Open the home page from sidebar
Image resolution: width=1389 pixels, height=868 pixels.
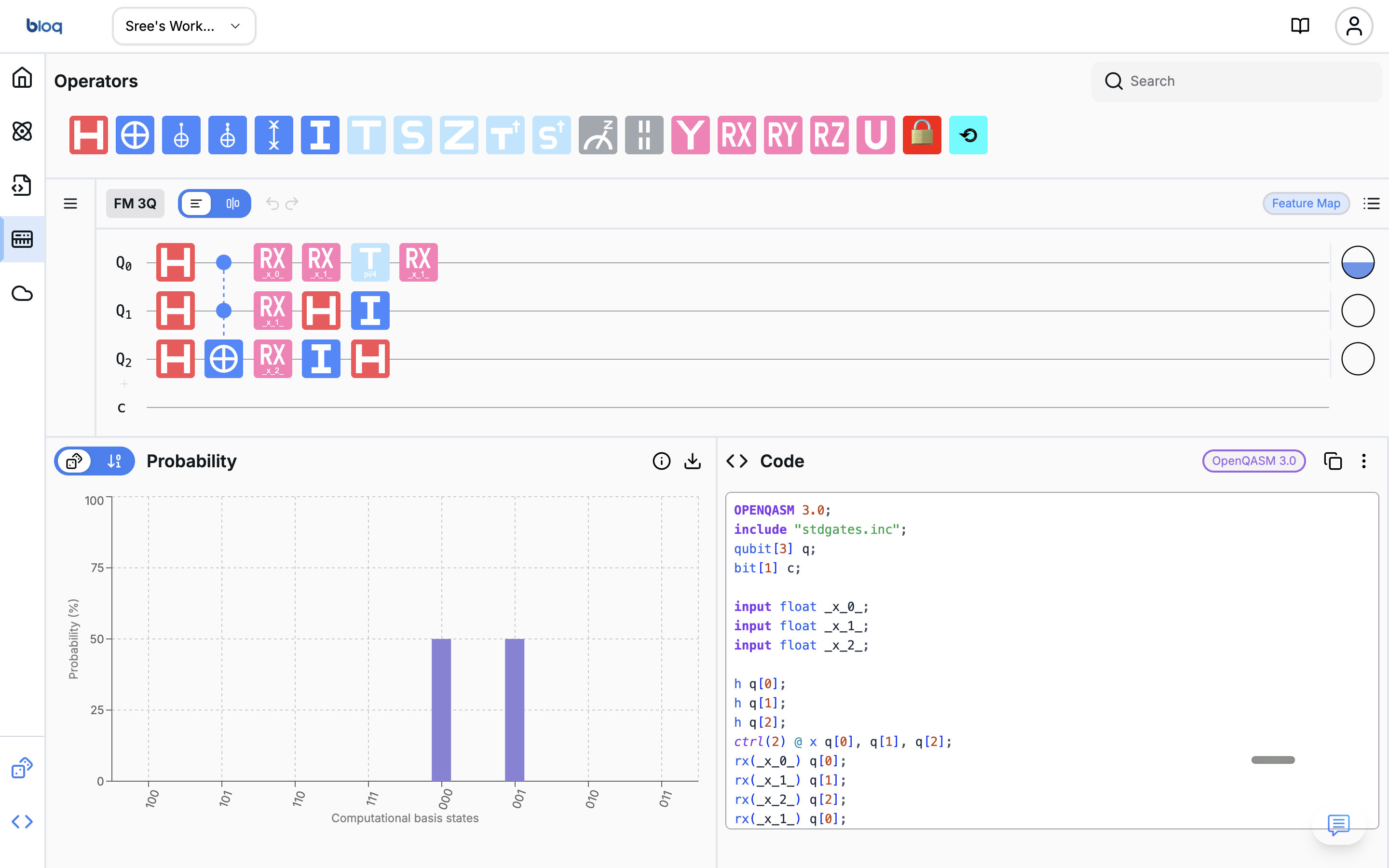point(22,78)
